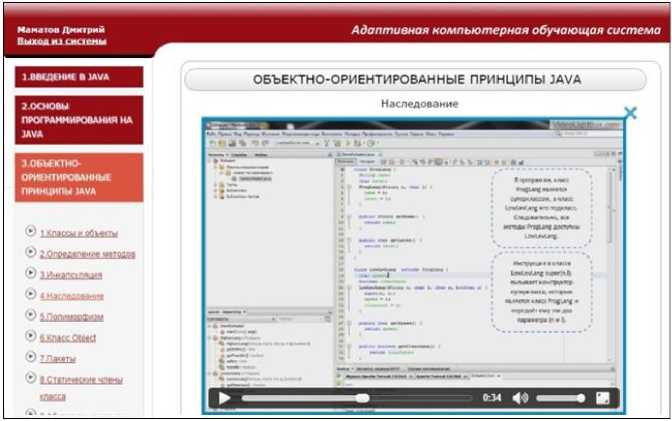Click the play icon beside Пакеты

[30, 357]
